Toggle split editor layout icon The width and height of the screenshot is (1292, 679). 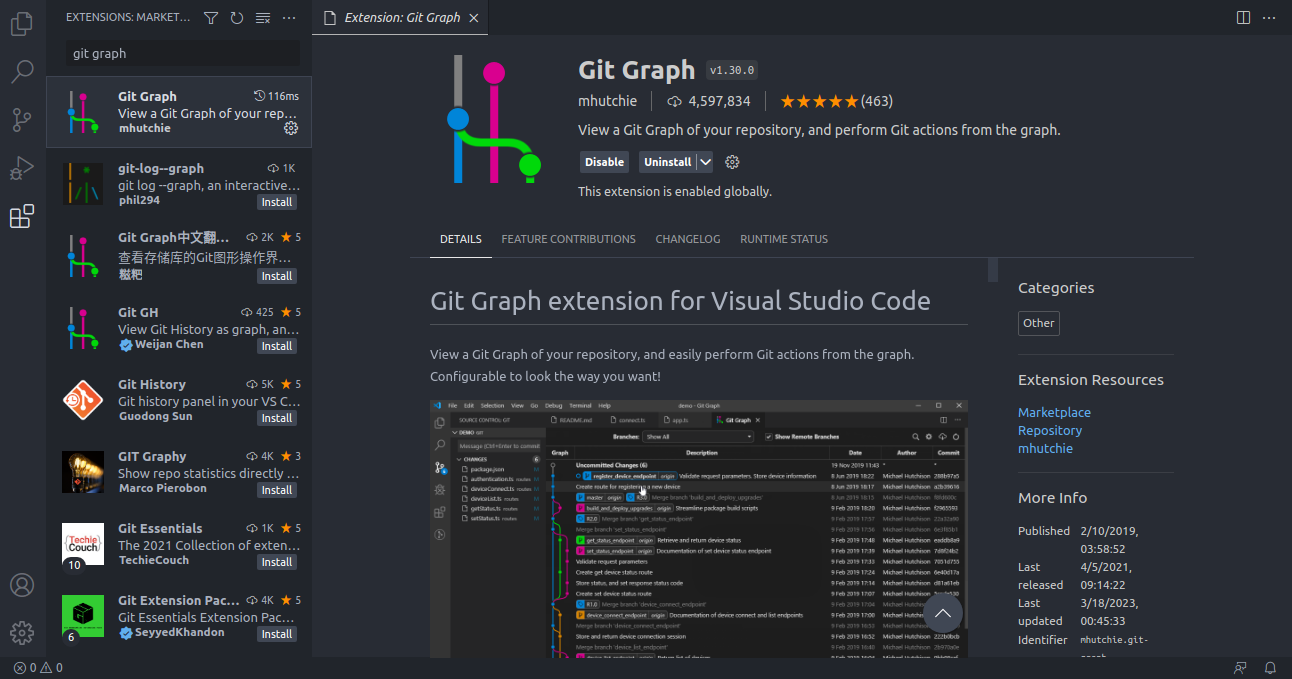(x=1243, y=18)
